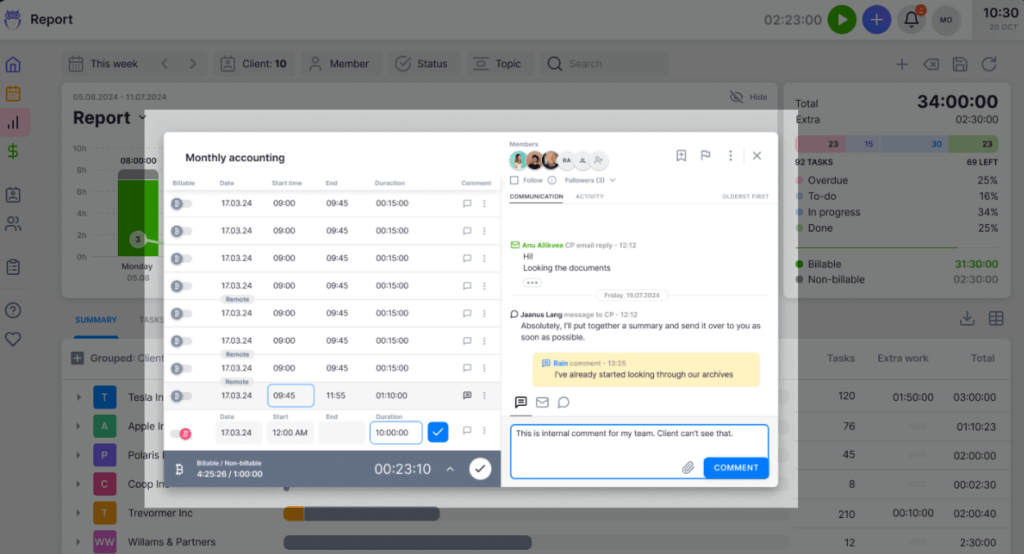Click the Duration field showing 10:00:00
This screenshot has height=554, width=1024.
396,433
